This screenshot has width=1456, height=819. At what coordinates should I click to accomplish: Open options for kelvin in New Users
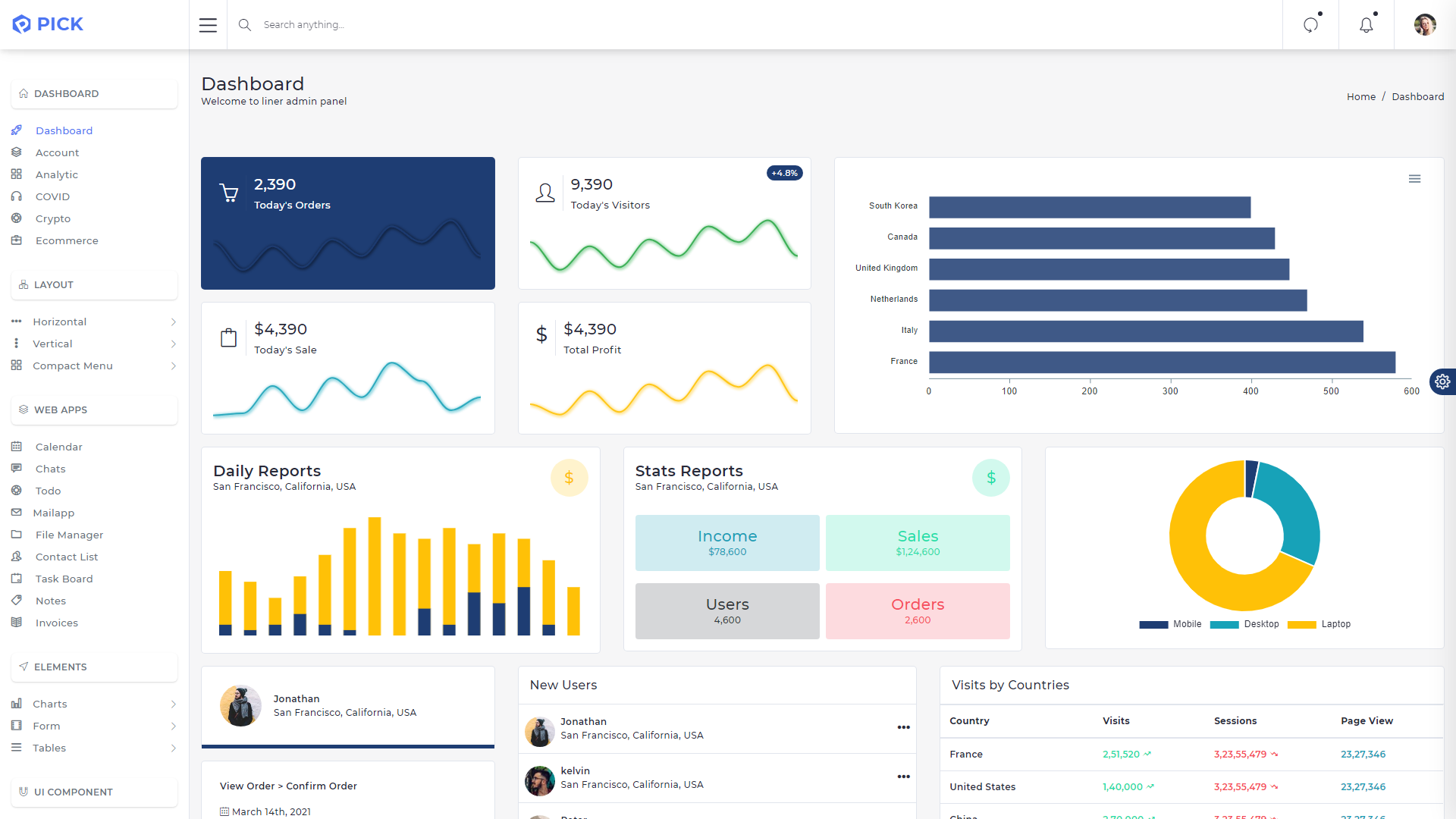click(x=903, y=777)
